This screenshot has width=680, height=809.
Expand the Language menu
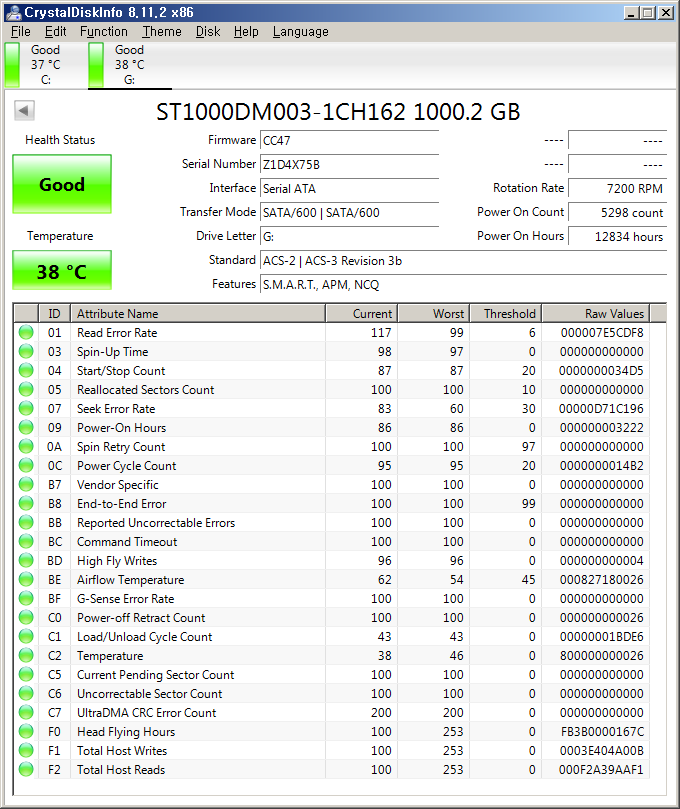click(300, 31)
